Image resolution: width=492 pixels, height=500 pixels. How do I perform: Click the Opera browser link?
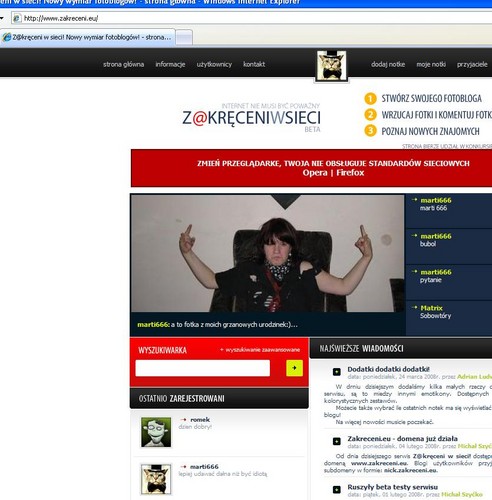(x=315, y=173)
